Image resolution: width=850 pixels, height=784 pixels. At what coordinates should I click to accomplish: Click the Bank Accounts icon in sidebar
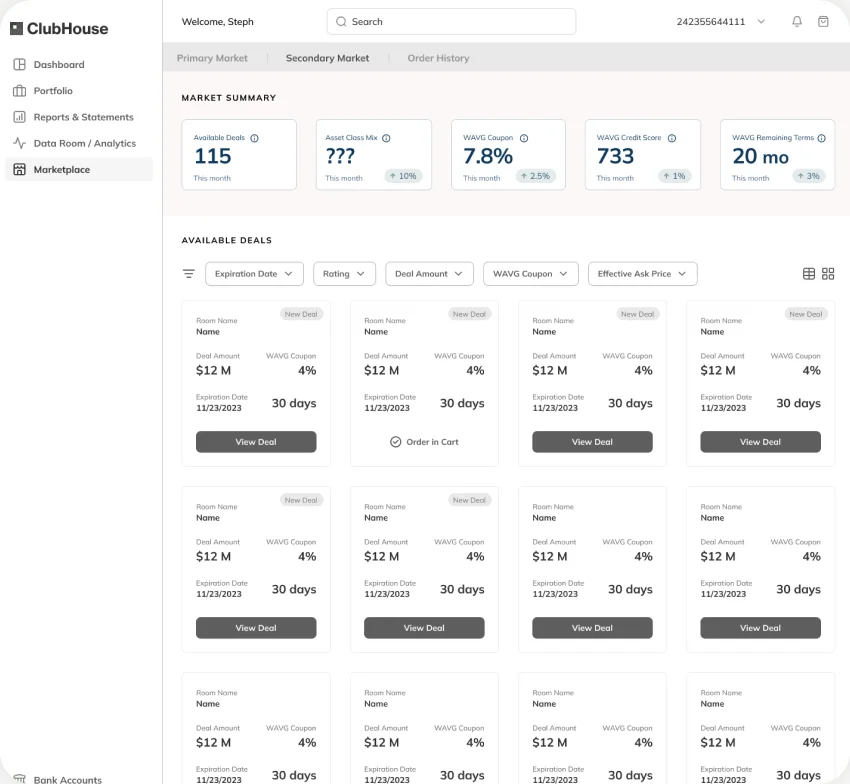coord(20,779)
